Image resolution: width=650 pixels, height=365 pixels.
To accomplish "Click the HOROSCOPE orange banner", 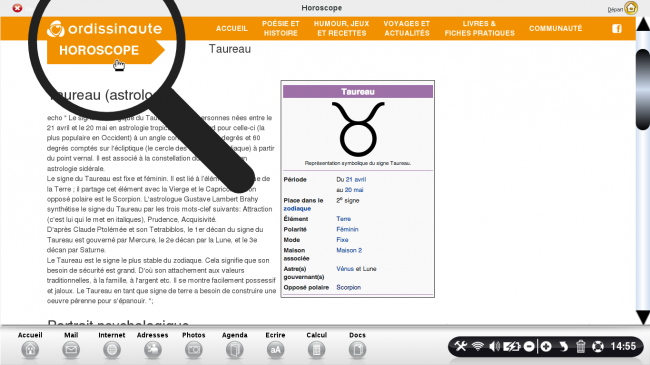I will [x=106, y=51].
